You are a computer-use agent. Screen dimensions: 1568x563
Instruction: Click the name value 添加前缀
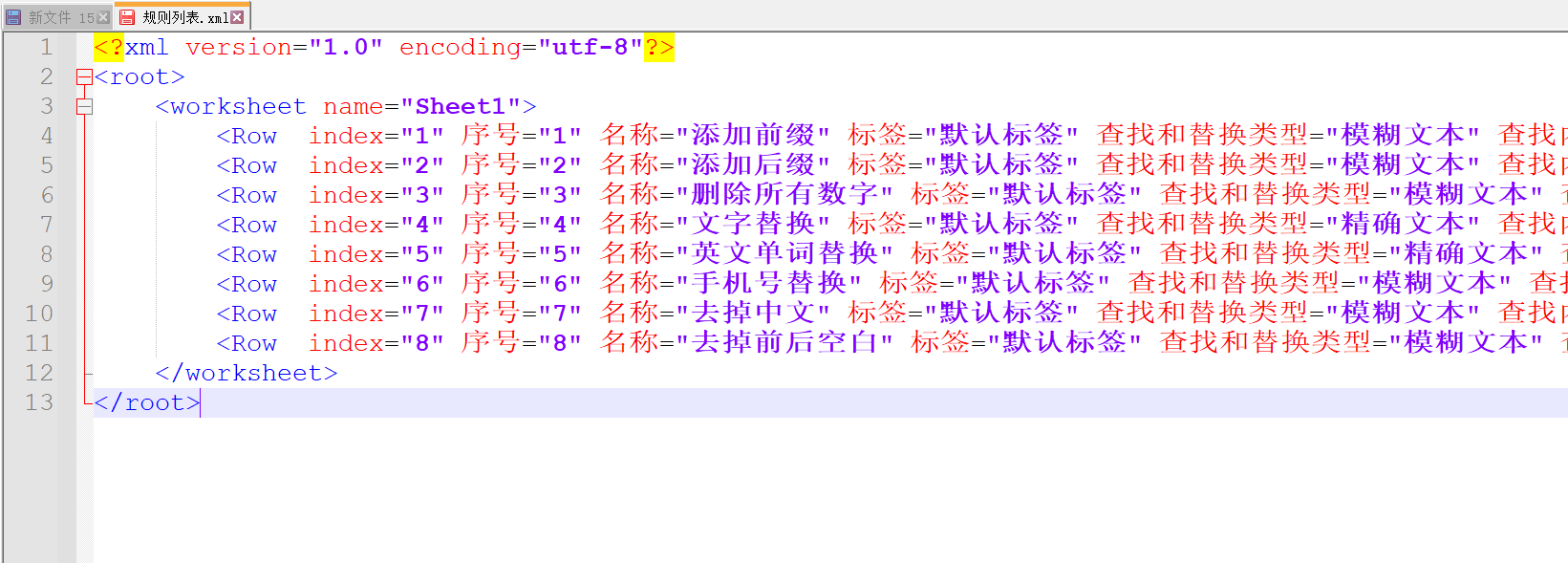coord(753,136)
